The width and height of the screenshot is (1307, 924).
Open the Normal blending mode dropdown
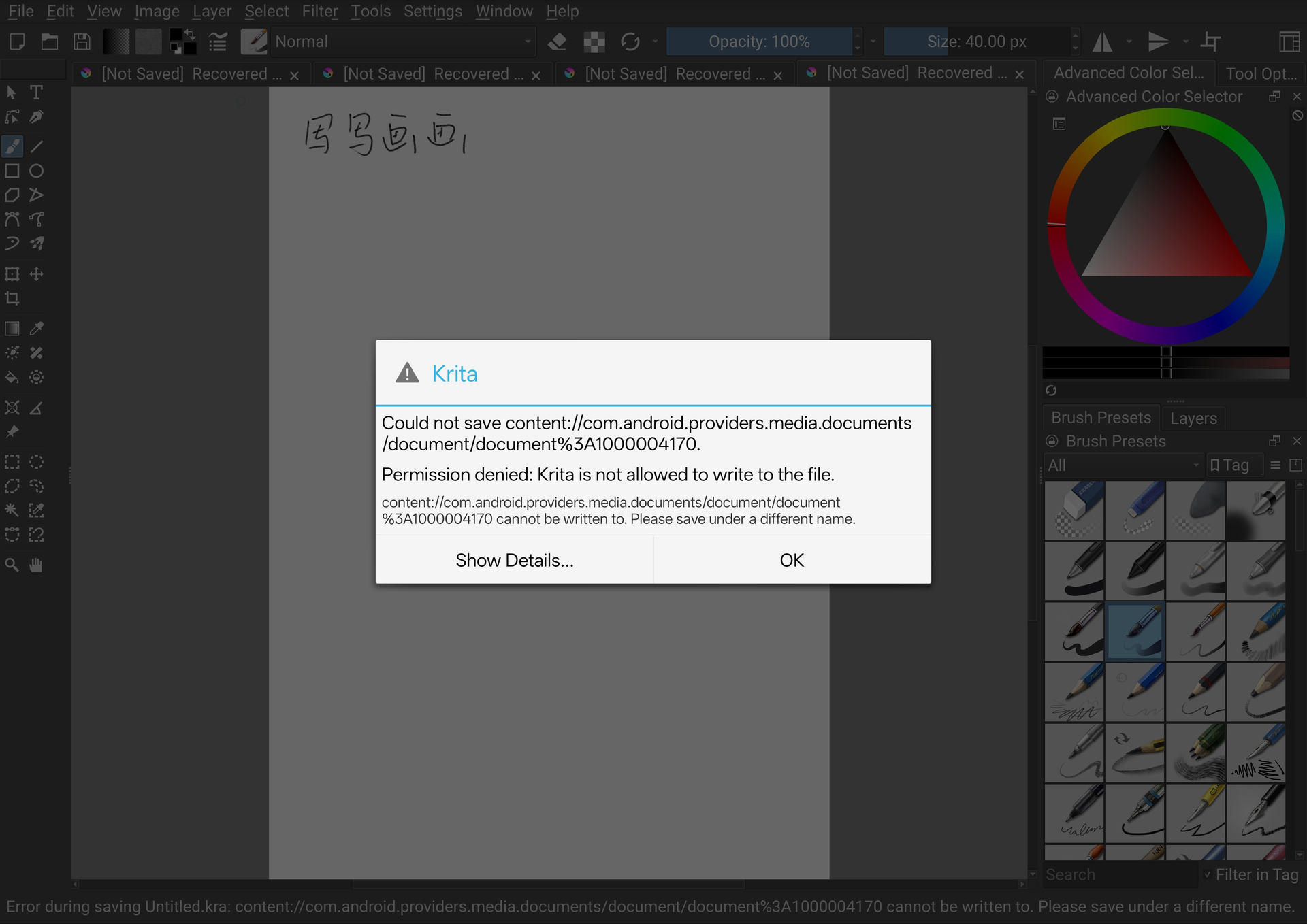pos(403,42)
